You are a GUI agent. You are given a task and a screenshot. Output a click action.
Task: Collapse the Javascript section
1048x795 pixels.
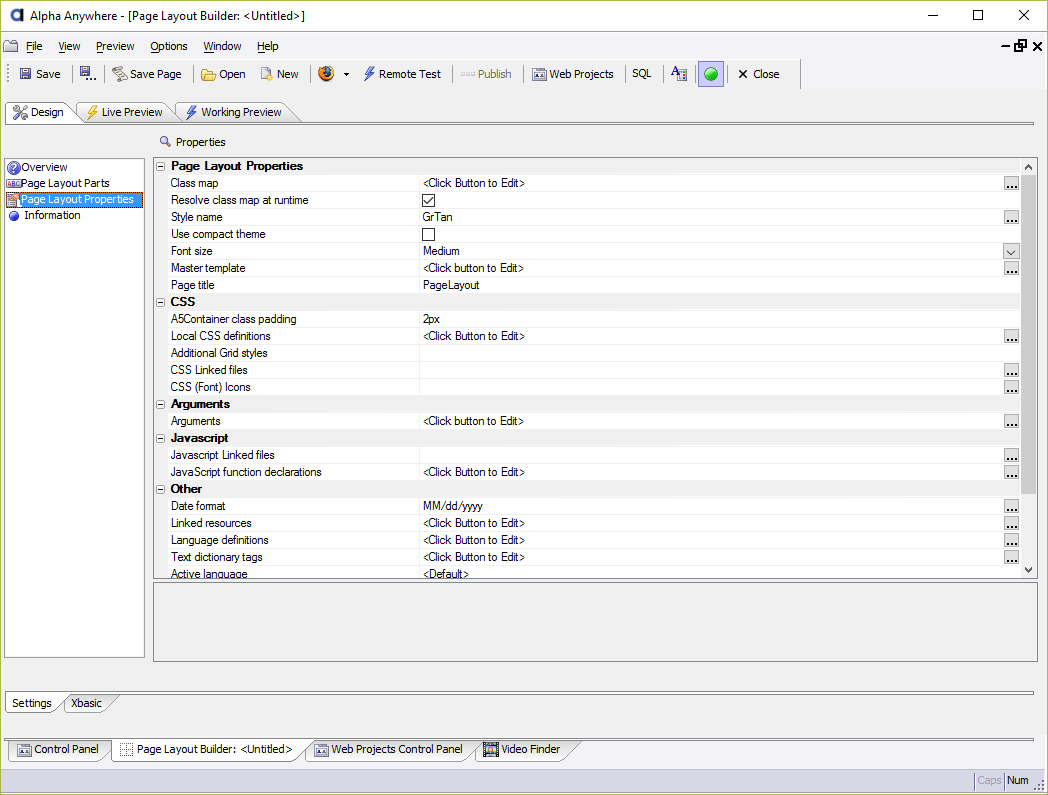pyautogui.click(x=160, y=439)
